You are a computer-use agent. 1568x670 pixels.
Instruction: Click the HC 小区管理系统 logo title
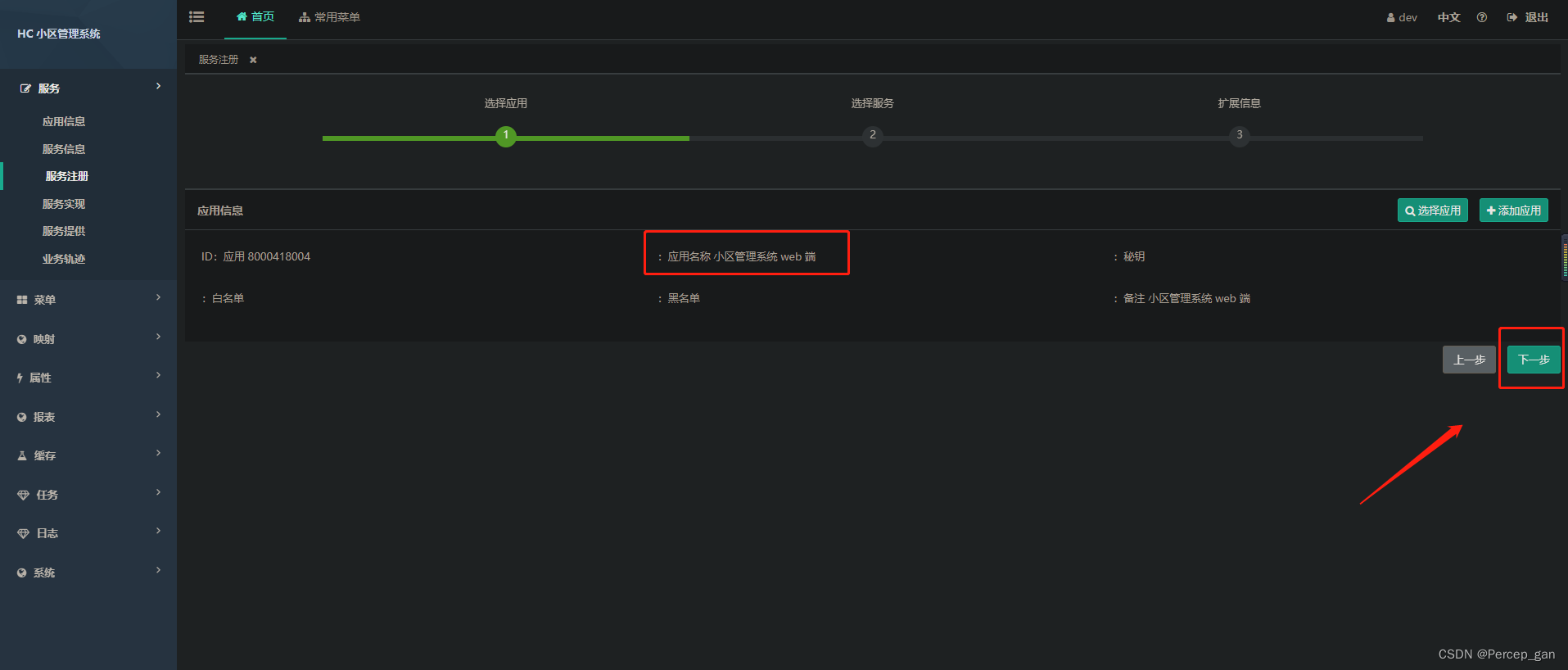(x=59, y=34)
